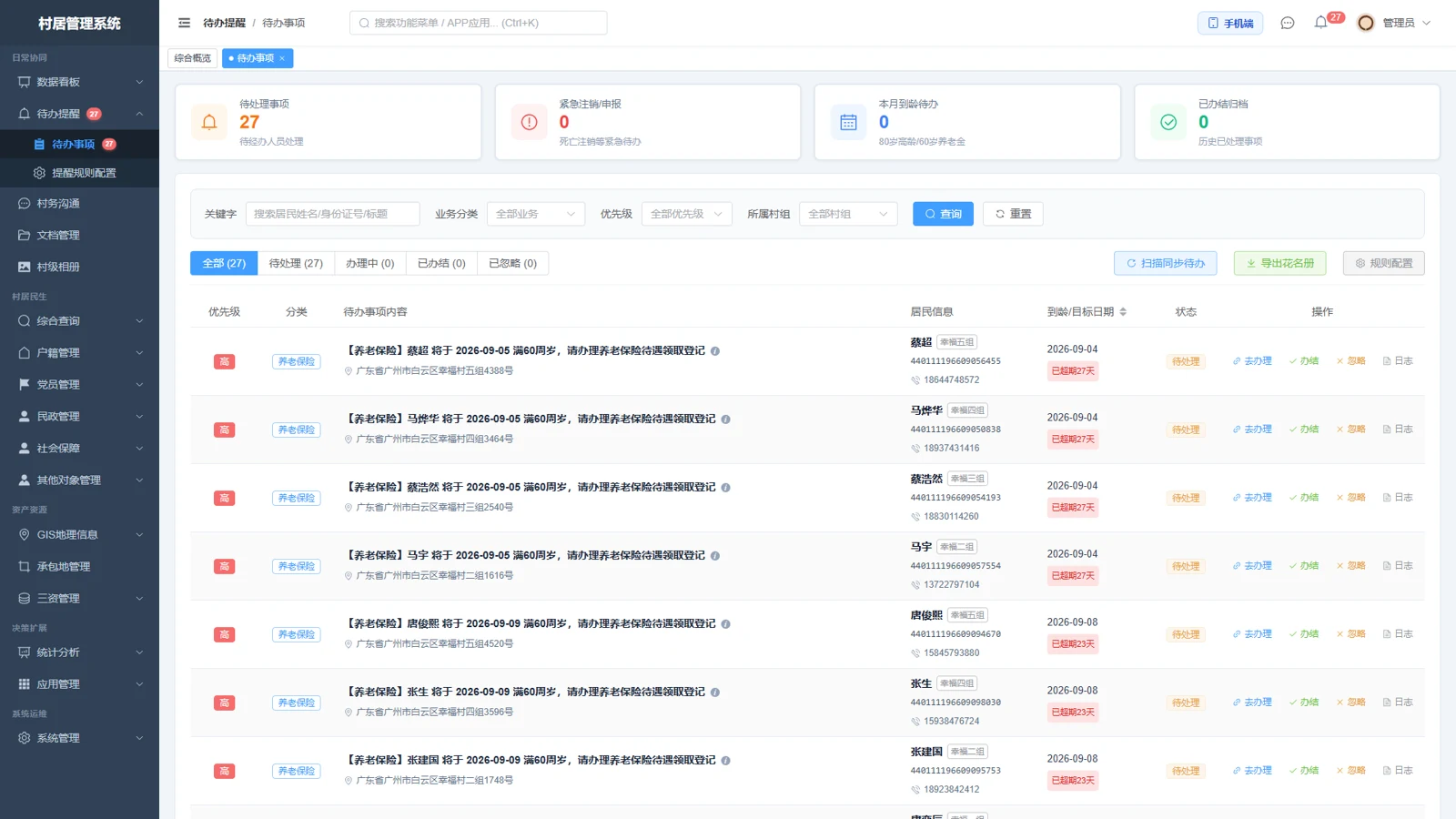1456x819 pixels.
Task: Close the 待办事项 tab with its x icon
Action: pyautogui.click(x=282, y=58)
